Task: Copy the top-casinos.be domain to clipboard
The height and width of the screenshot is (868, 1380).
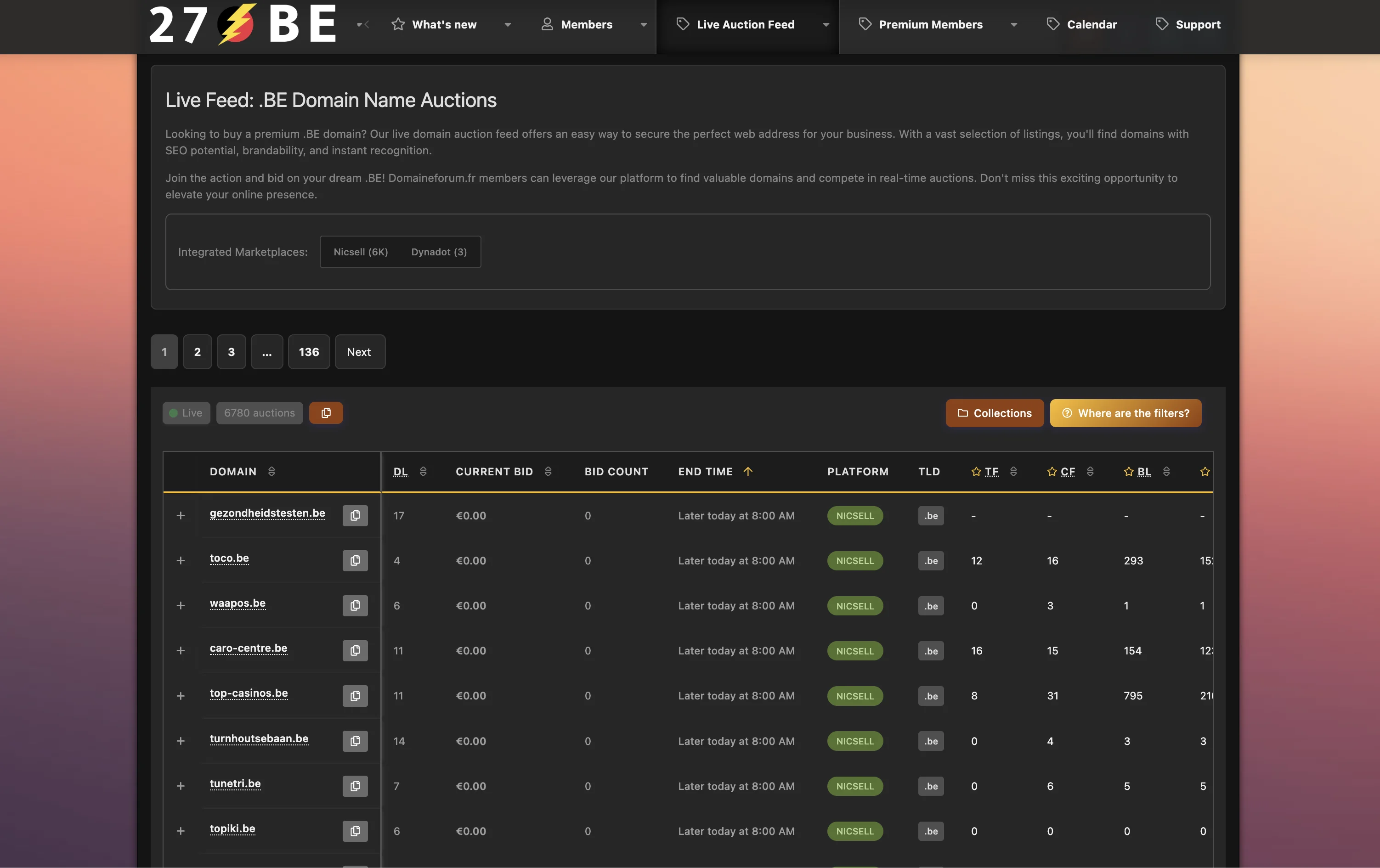Action: pos(355,695)
